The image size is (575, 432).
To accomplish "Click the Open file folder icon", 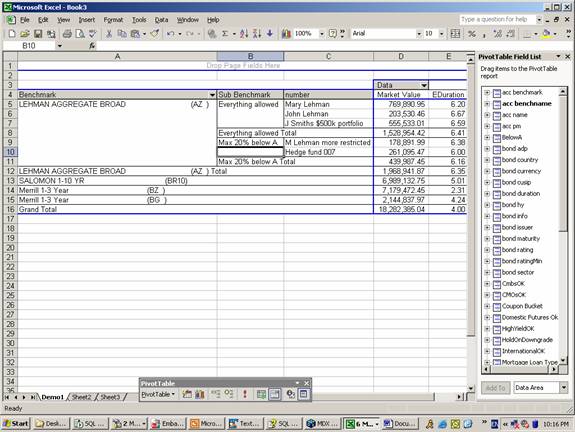I will [x=25, y=34].
